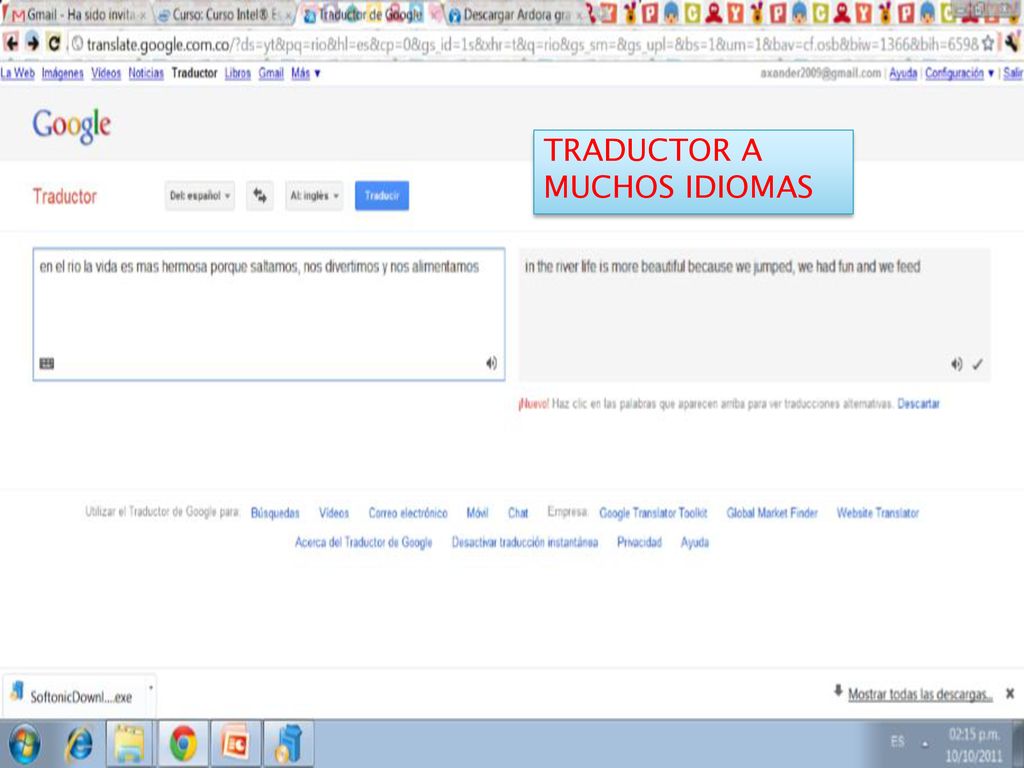Open Website Translator link
This screenshot has width=1024, height=768.
(x=878, y=513)
